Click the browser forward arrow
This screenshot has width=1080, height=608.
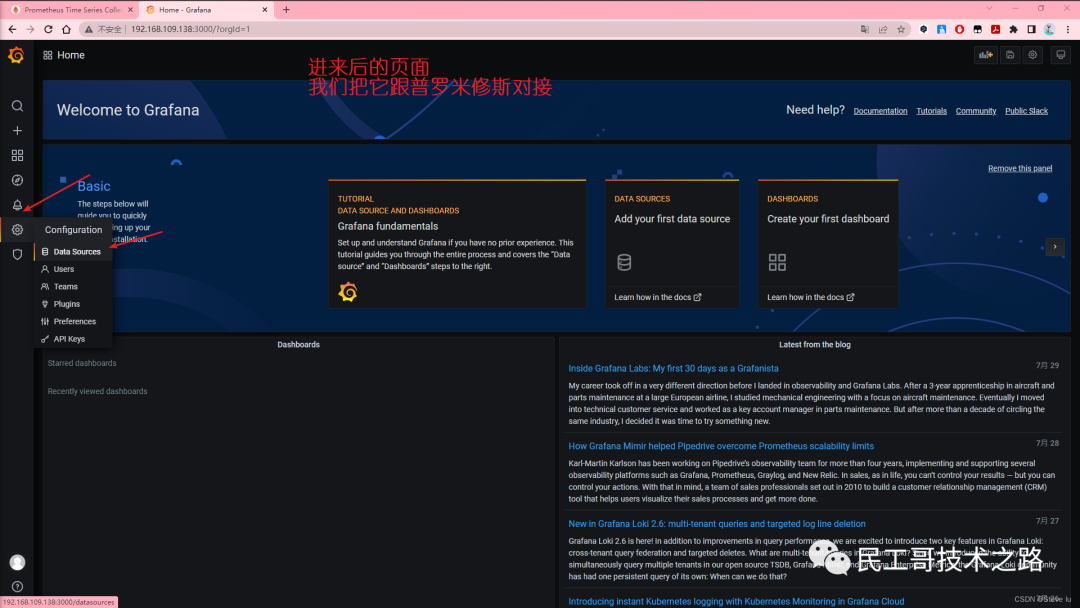[x=30, y=29]
